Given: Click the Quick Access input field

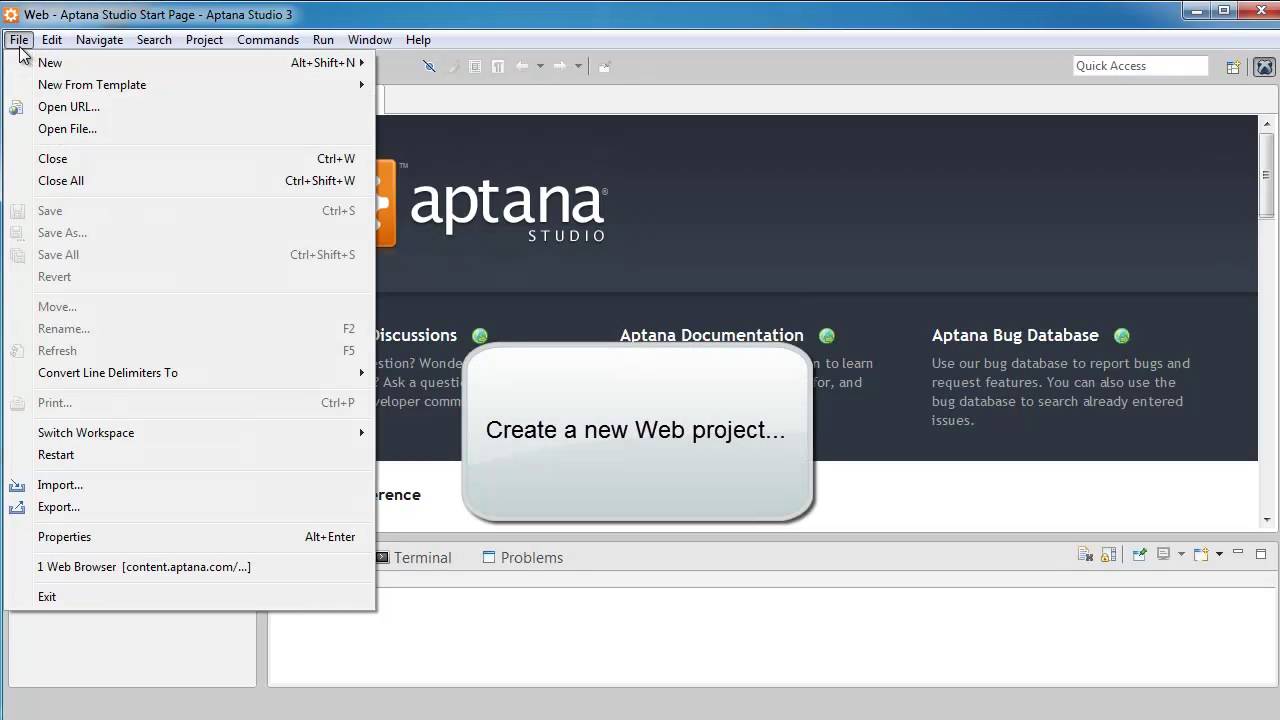Looking at the screenshot, I should 1141,66.
